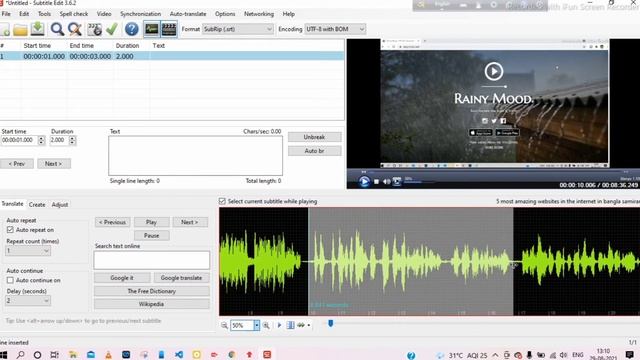Viewport: 640px width, 360px height.
Task: Click the Start time spinner arrows
Action: click(x=41, y=140)
